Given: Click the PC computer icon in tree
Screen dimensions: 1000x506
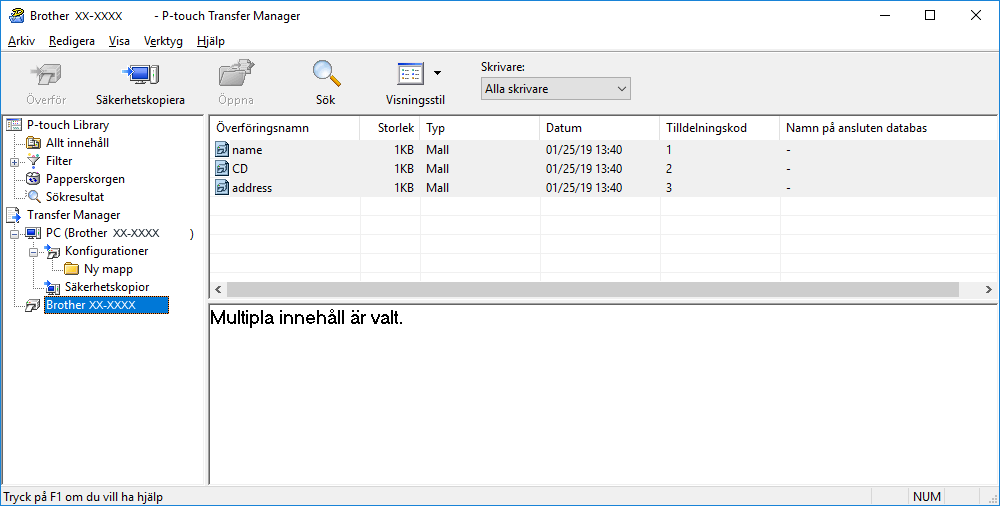Looking at the screenshot, I should pos(34,234).
